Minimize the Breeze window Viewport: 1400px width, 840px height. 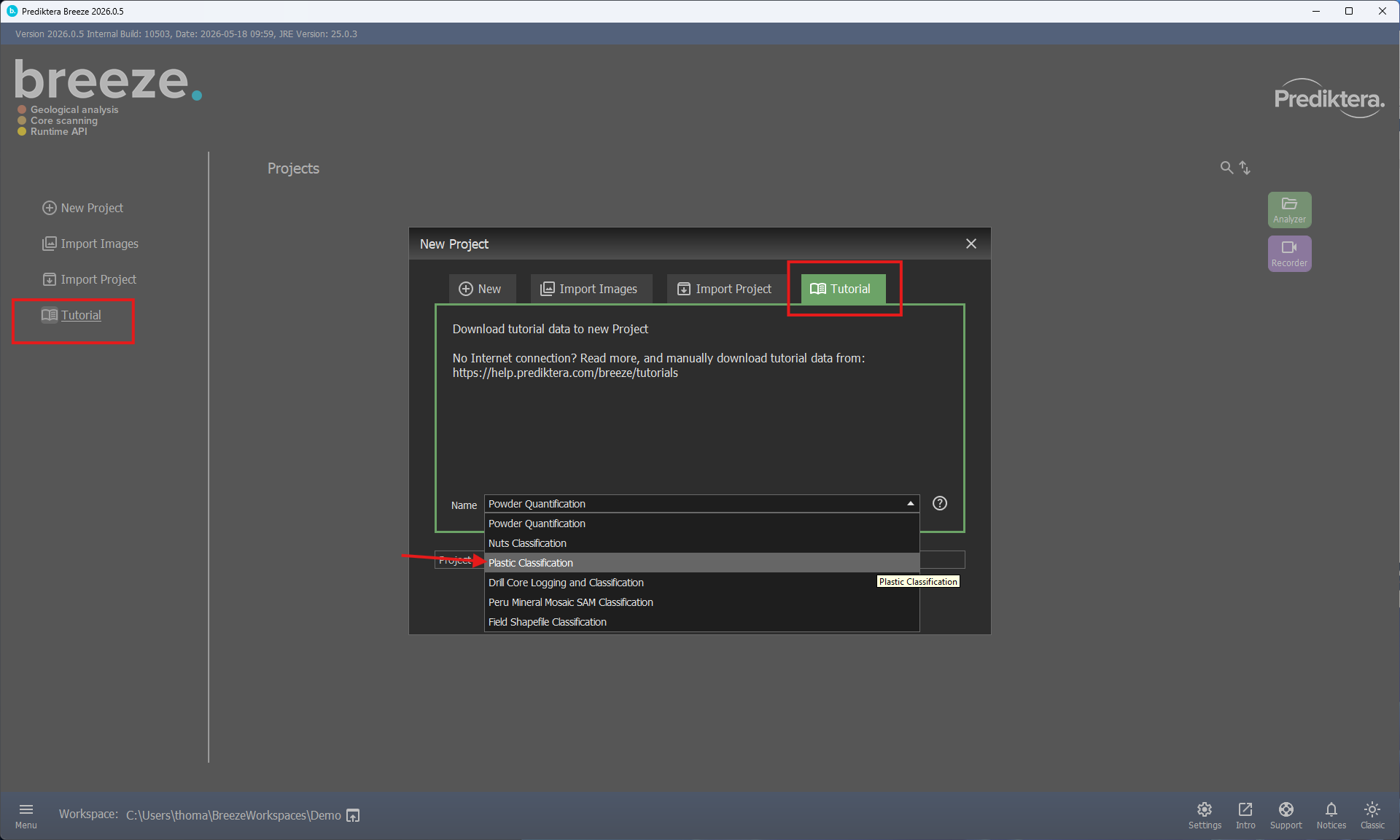(1316, 11)
